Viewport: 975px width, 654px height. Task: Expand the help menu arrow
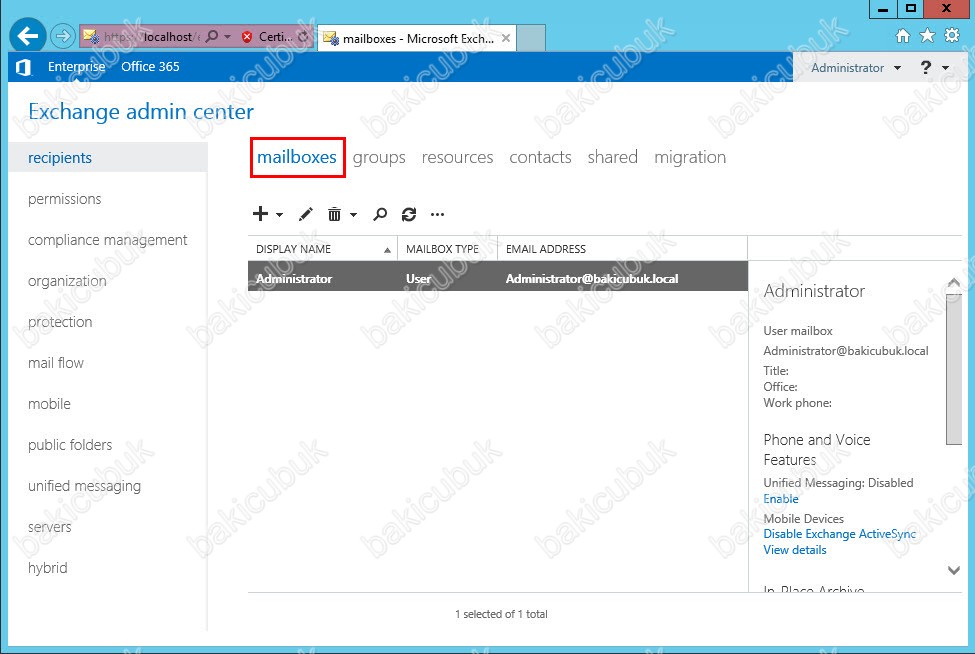(945, 68)
